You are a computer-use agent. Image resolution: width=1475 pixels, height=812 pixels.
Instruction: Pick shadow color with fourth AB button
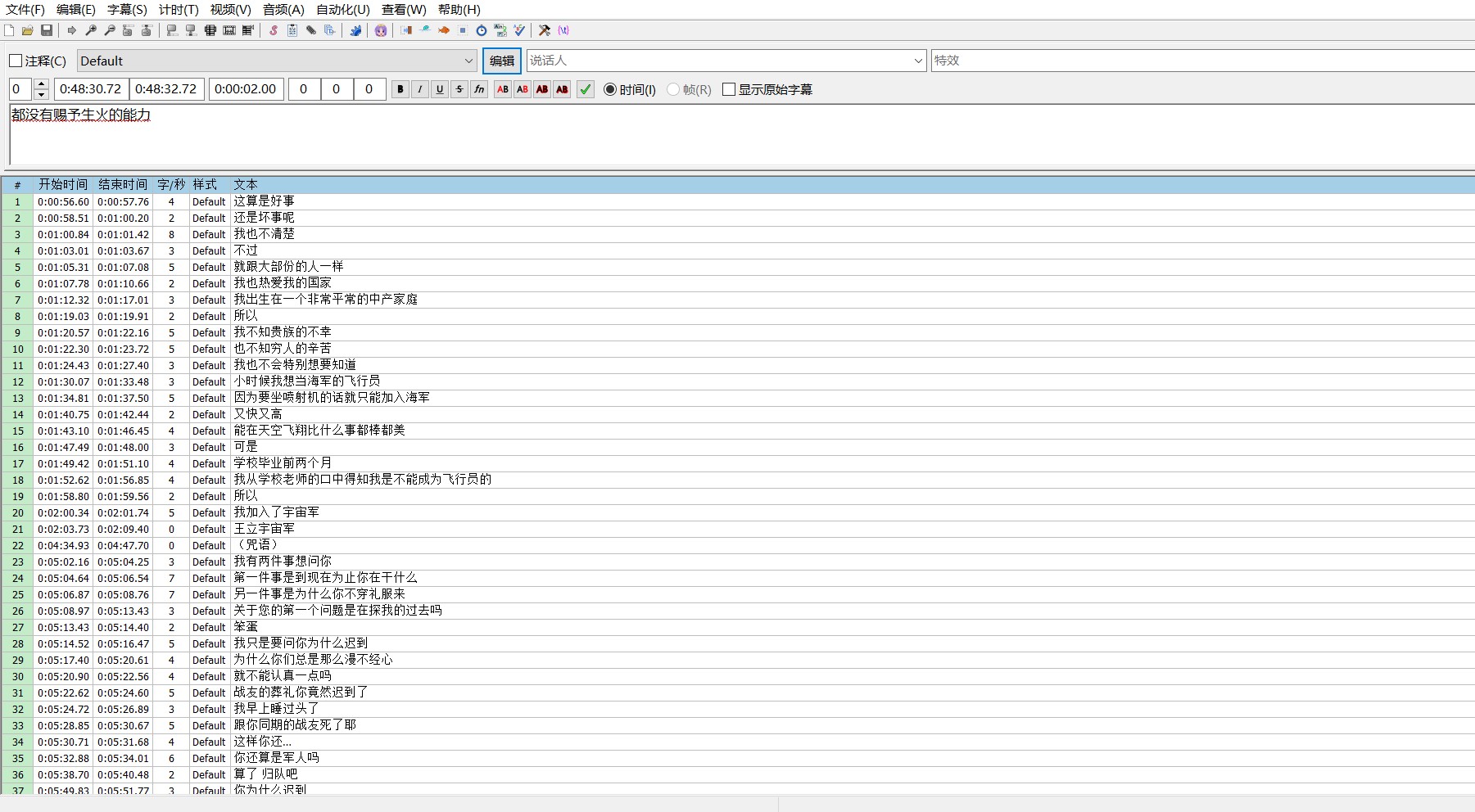tap(562, 89)
